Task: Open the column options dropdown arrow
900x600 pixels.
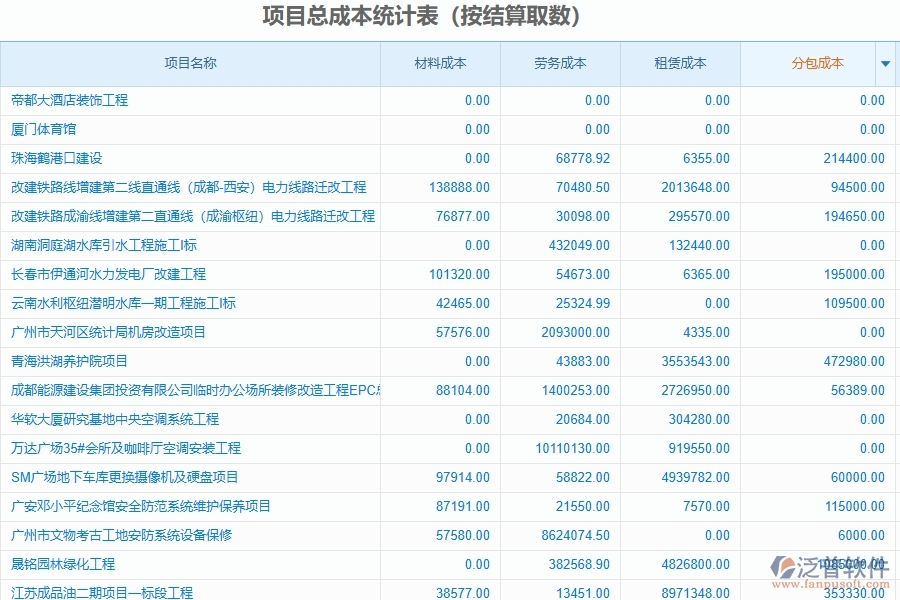Action: 885,63
